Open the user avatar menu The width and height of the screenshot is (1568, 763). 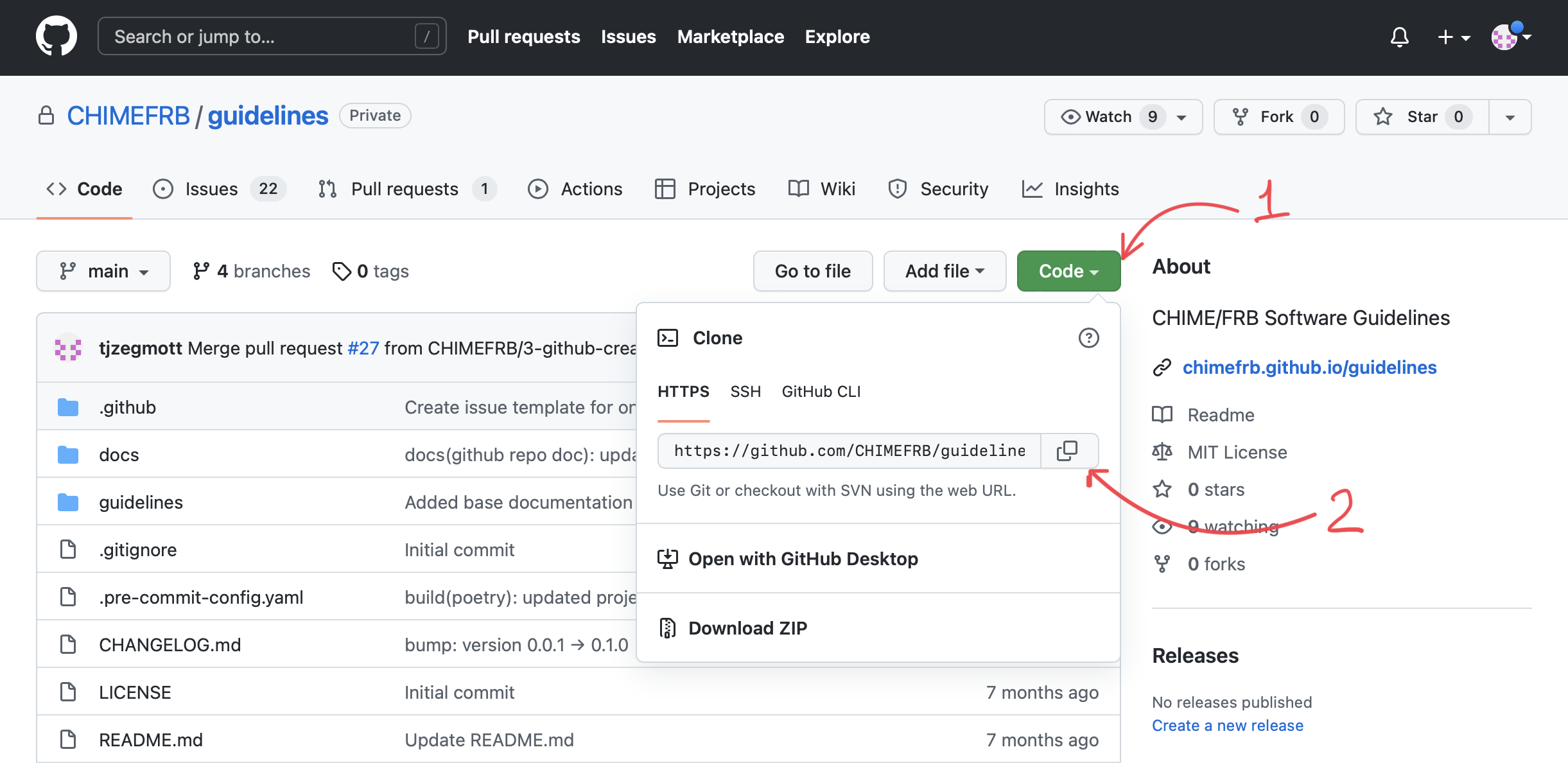(1511, 37)
